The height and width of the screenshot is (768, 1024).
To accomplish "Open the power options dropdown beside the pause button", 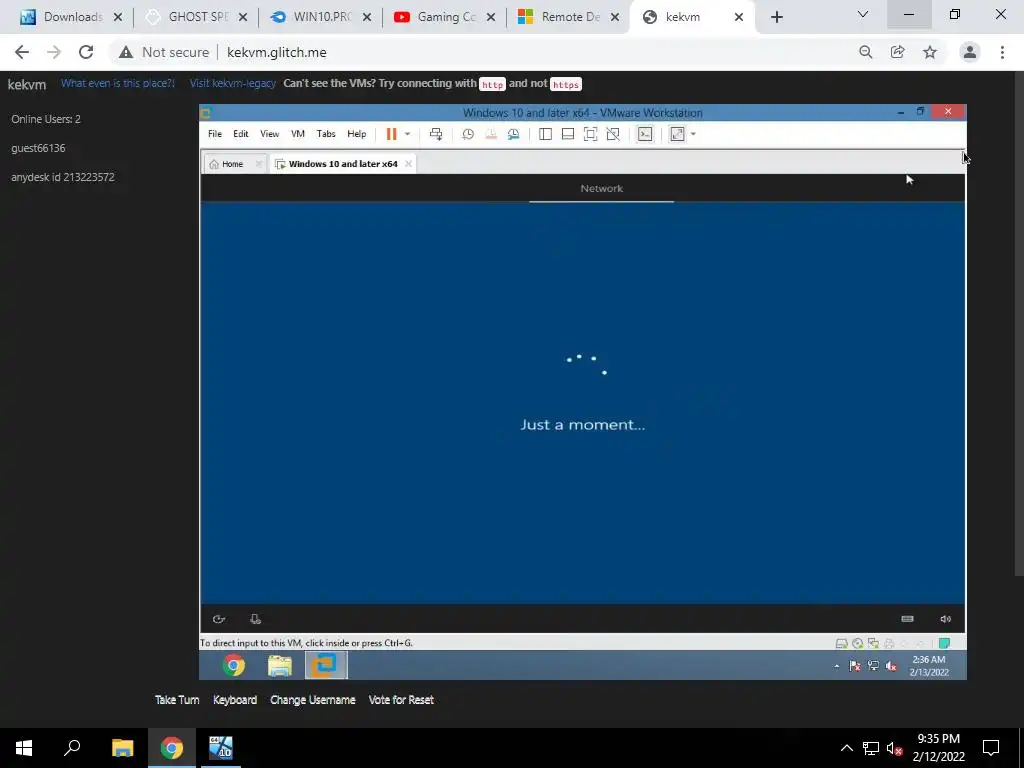I will [x=407, y=134].
